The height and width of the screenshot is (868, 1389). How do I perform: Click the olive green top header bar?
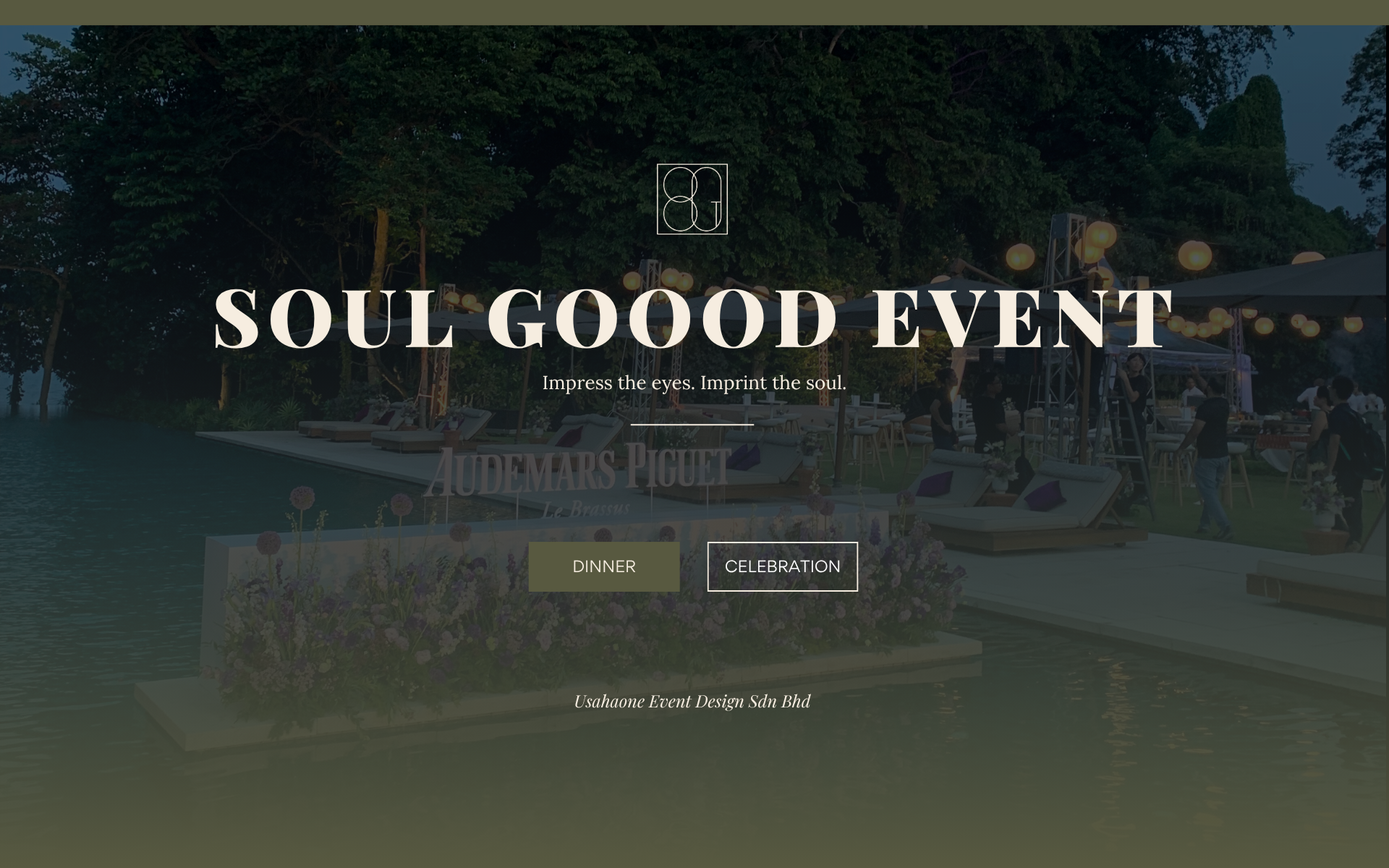(x=694, y=12)
